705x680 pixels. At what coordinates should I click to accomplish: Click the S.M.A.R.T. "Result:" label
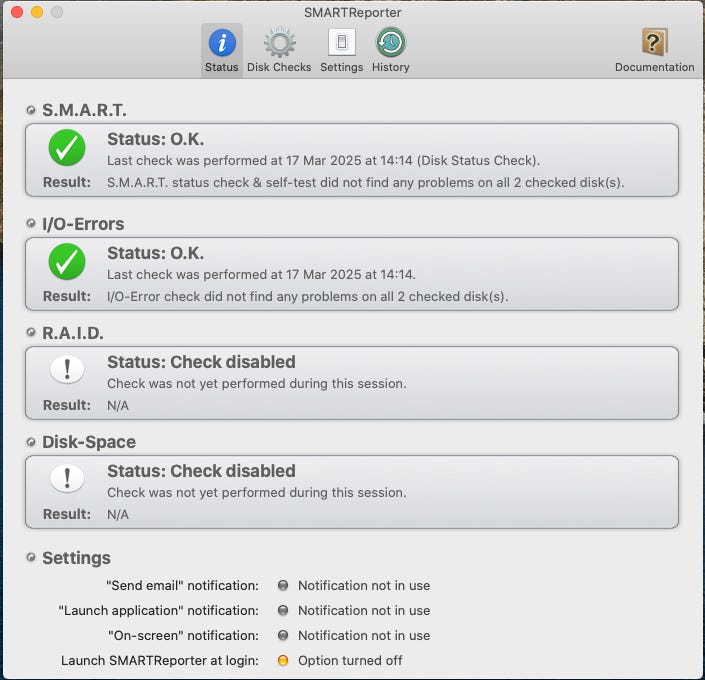click(67, 182)
